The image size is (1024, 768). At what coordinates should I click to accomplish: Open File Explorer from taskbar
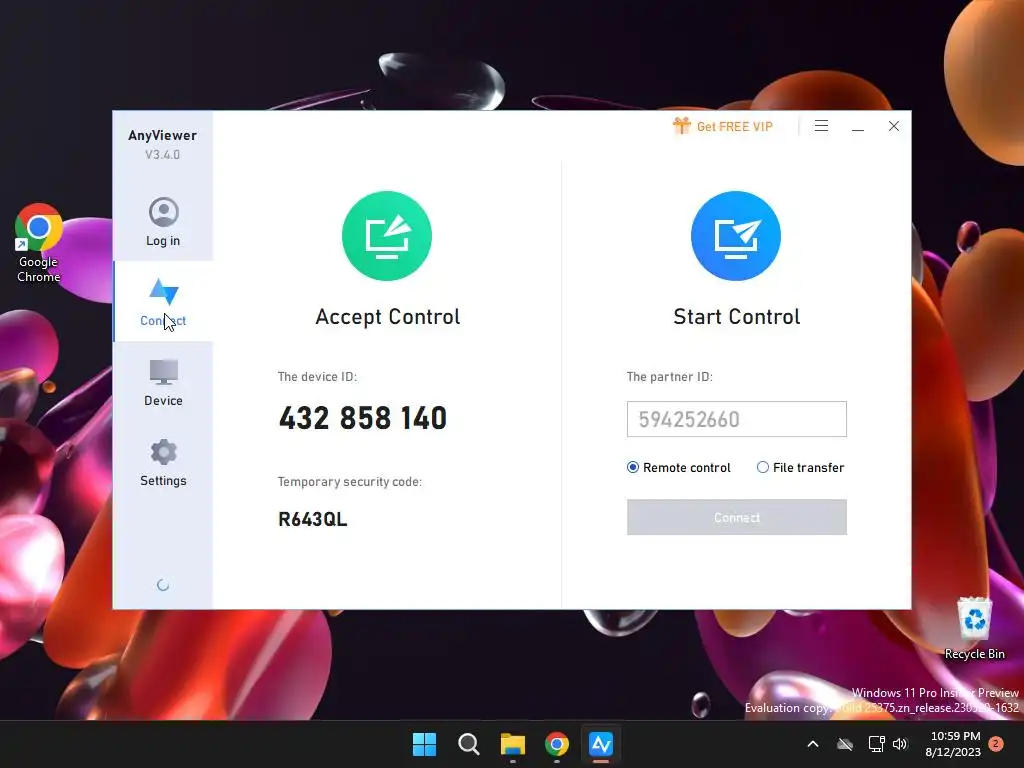[513, 744]
